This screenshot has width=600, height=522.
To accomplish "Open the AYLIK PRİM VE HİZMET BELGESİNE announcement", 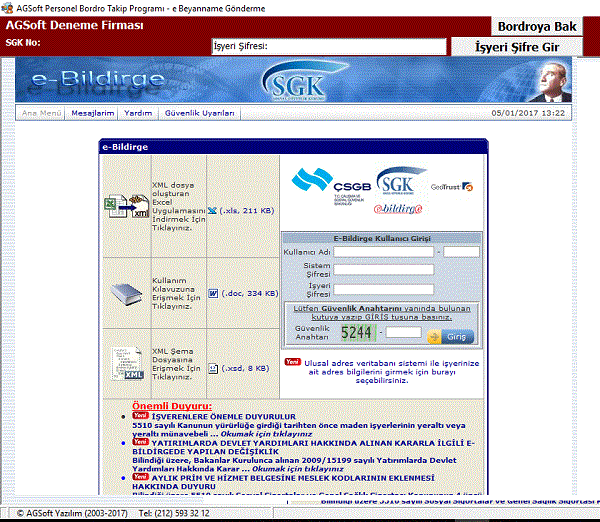I will [x=284, y=482].
